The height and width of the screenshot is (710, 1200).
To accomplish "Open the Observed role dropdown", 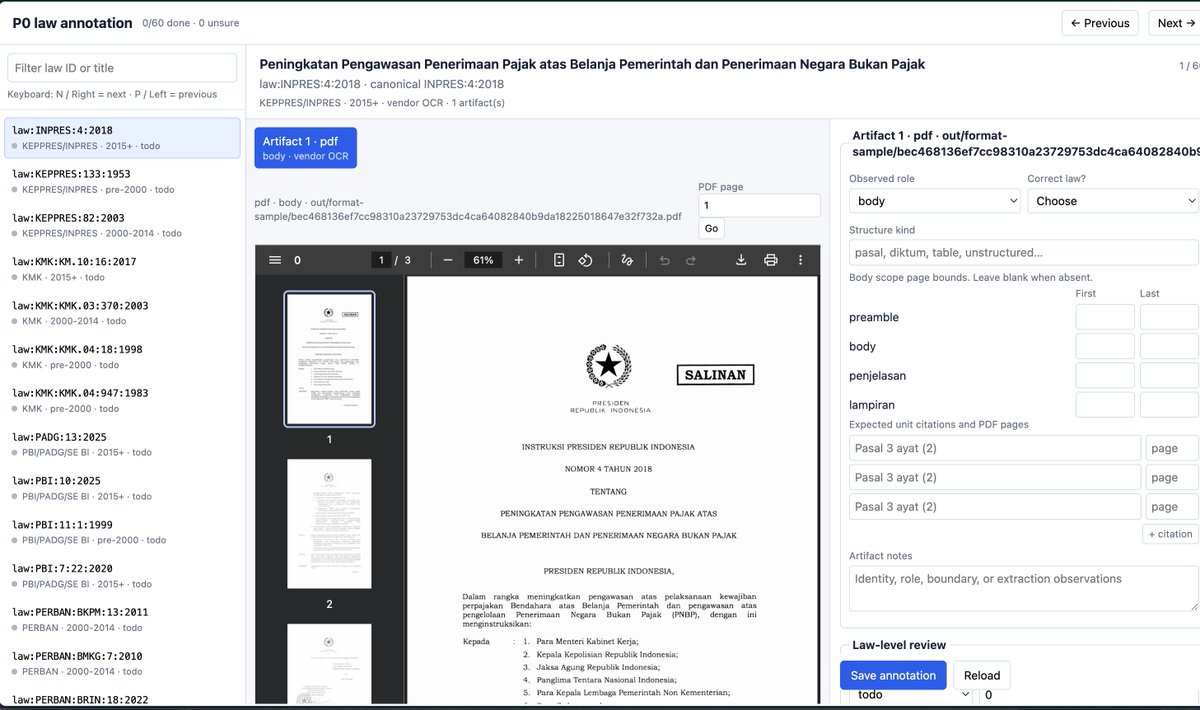I will [934, 201].
